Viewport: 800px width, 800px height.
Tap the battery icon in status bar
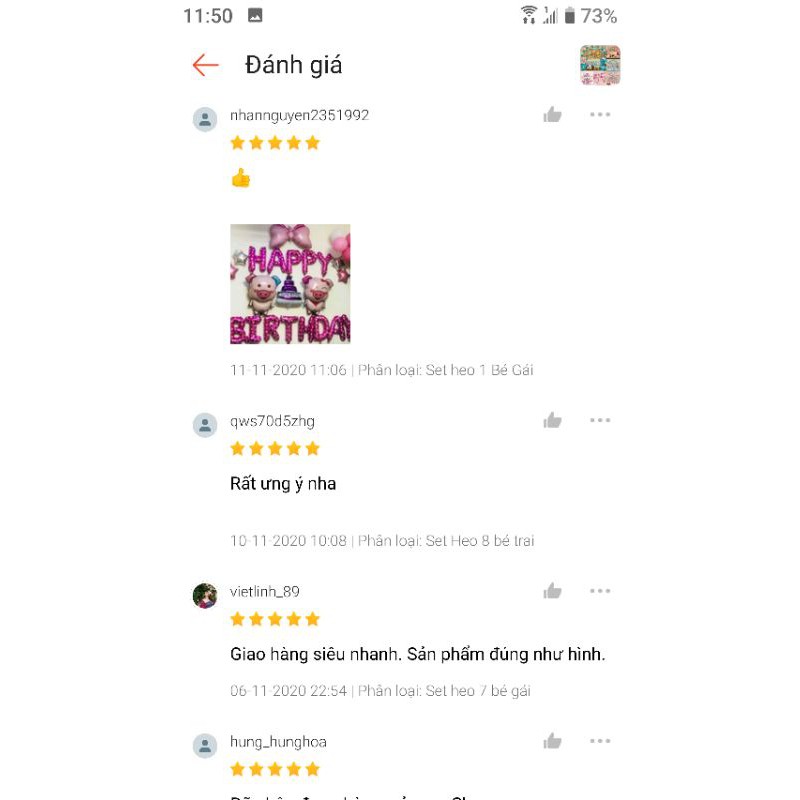[570, 15]
